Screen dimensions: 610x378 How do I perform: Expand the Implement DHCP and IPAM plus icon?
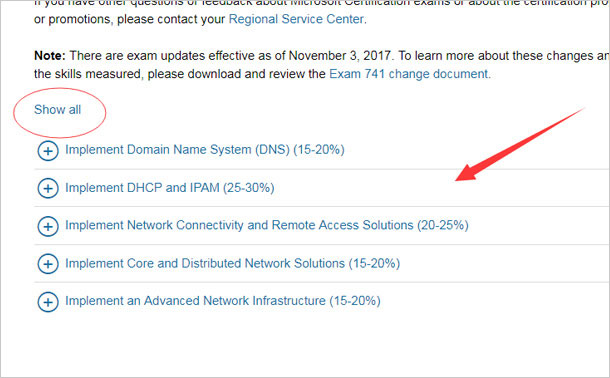pyautogui.click(x=48, y=188)
